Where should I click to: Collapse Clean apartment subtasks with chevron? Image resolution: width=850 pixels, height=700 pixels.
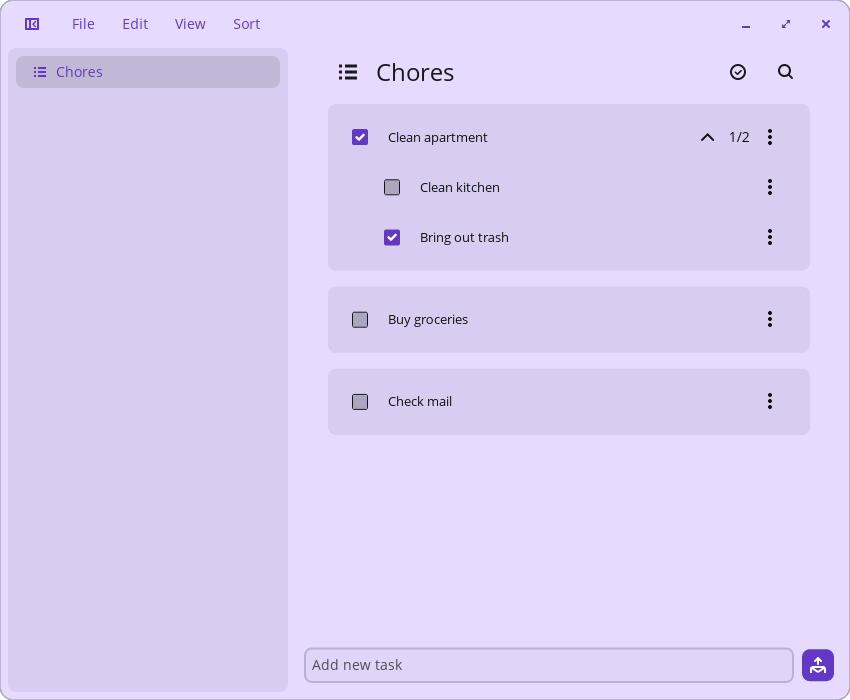pyautogui.click(x=707, y=138)
